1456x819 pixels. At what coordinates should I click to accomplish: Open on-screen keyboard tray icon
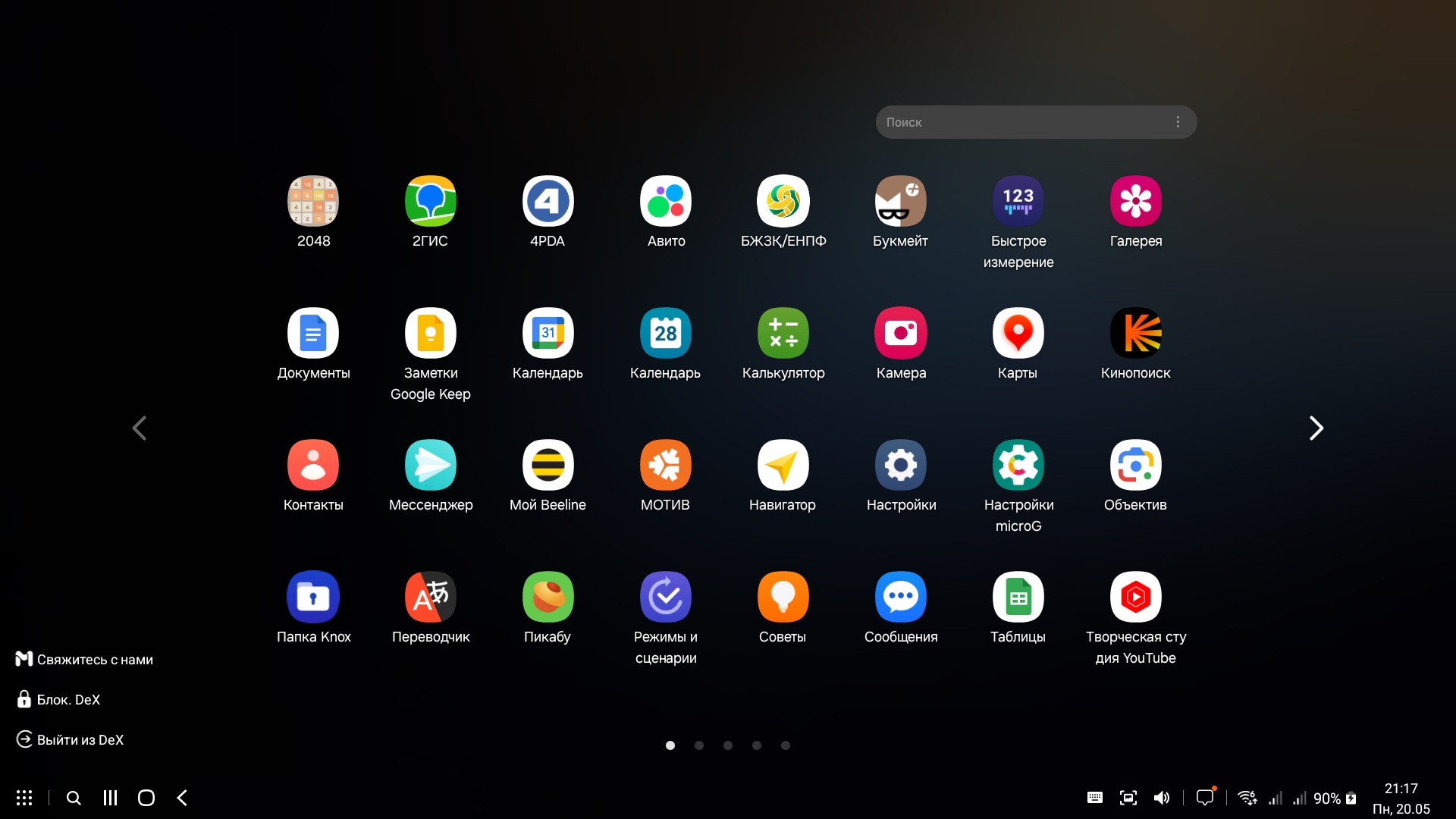tap(1095, 798)
